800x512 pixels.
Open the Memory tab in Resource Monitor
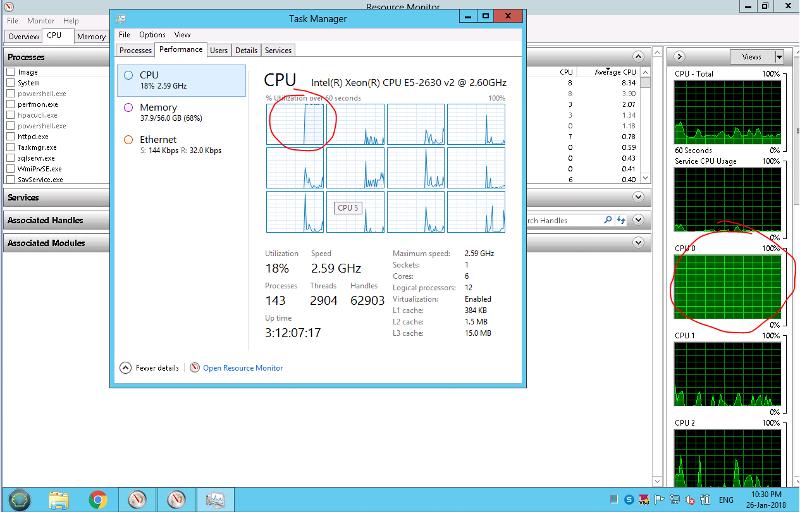pos(91,36)
